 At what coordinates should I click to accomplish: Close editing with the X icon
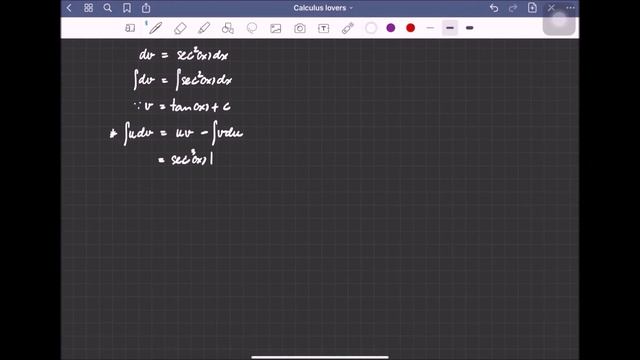pyautogui.click(x=551, y=8)
